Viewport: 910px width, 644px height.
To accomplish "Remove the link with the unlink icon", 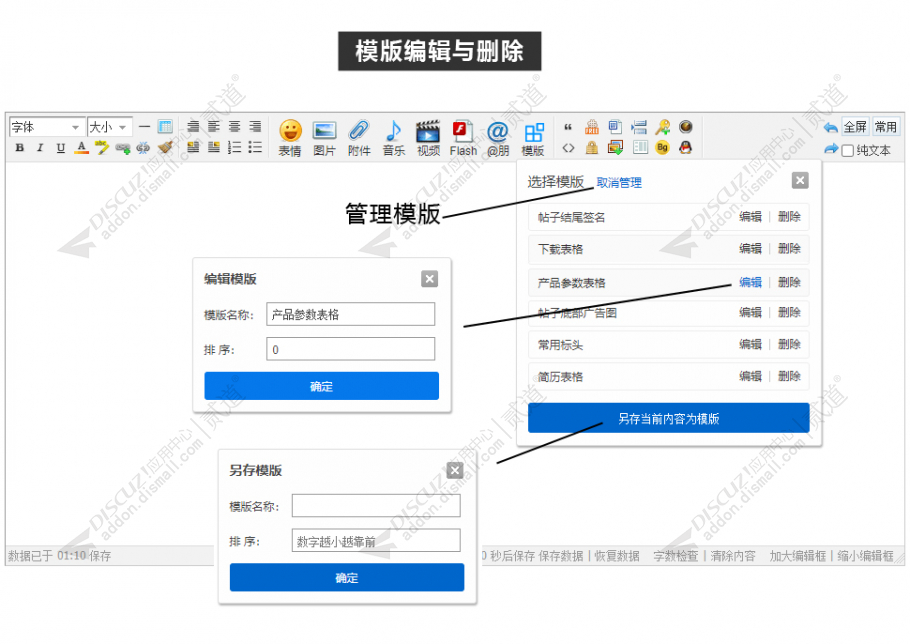I will (143, 148).
